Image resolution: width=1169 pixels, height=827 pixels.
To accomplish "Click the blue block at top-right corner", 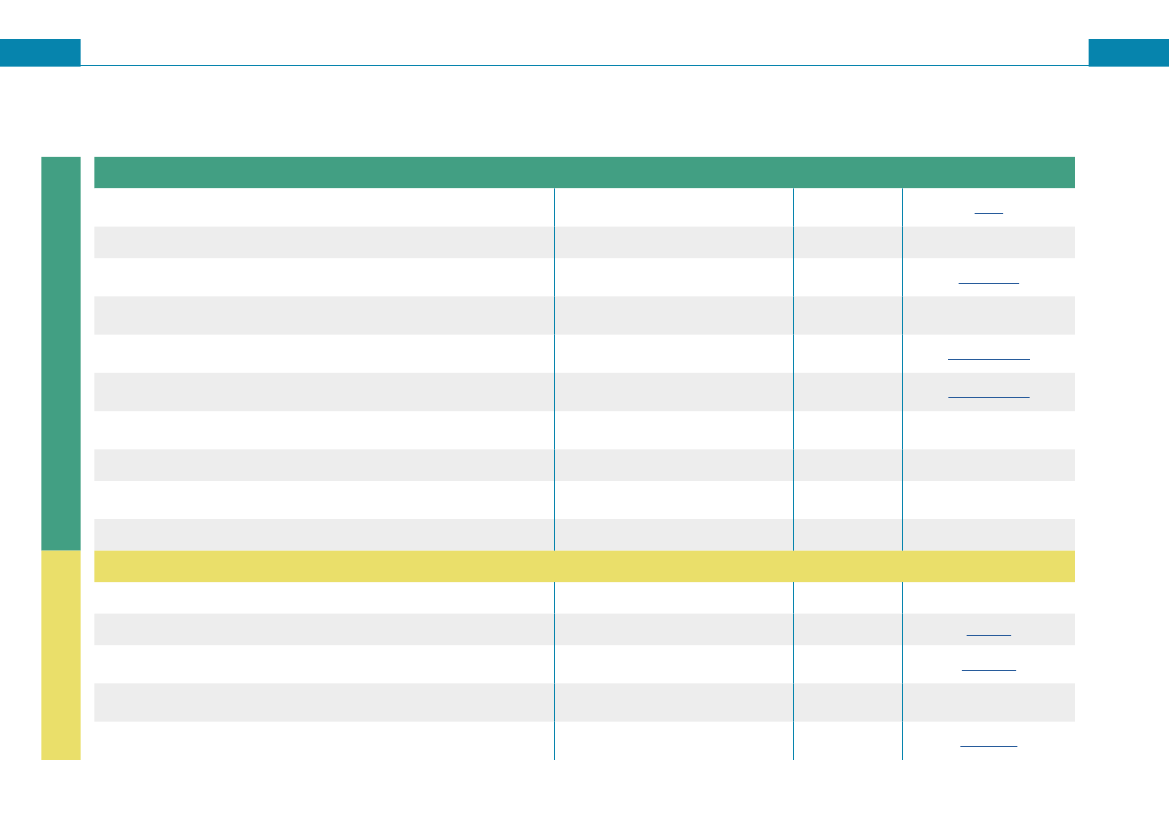I will pyautogui.click(x=1128, y=52).
